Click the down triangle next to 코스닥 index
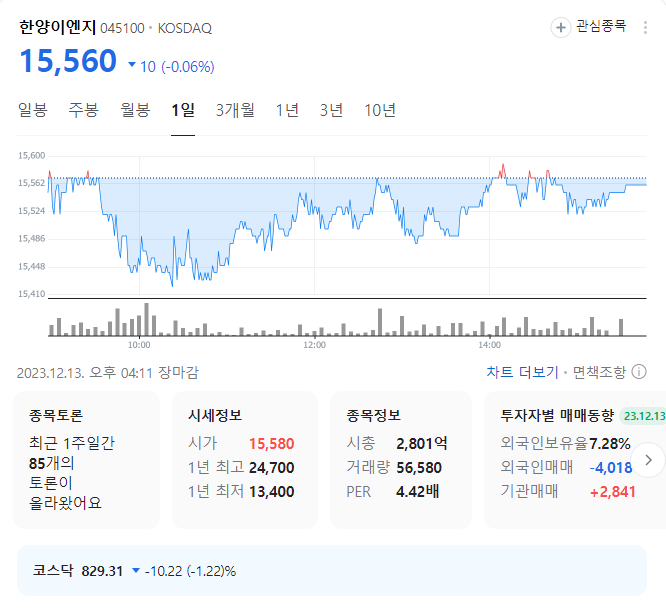 pyautogui.click(x=136, y=570)
